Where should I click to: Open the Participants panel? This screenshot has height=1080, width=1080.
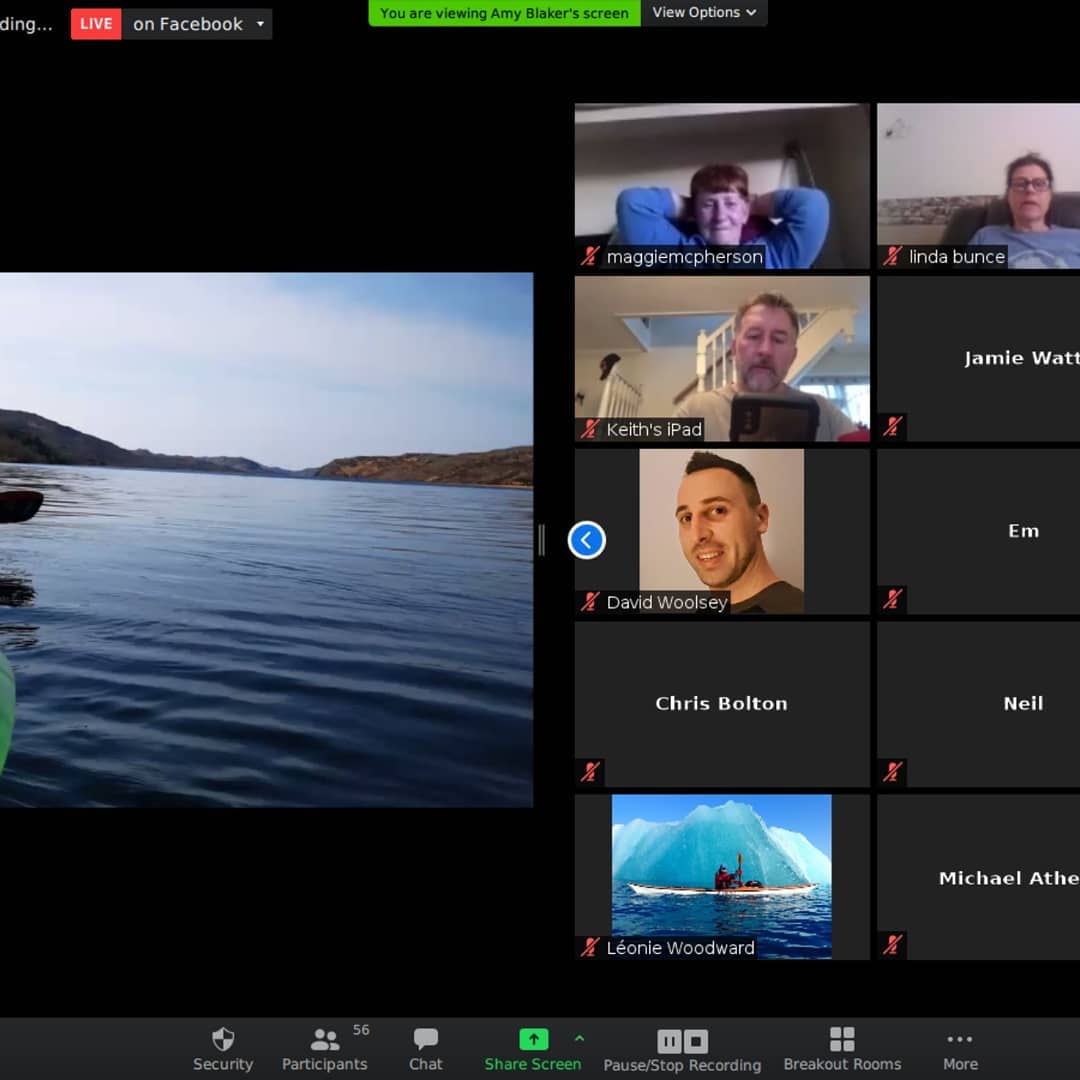[324, 1040]
